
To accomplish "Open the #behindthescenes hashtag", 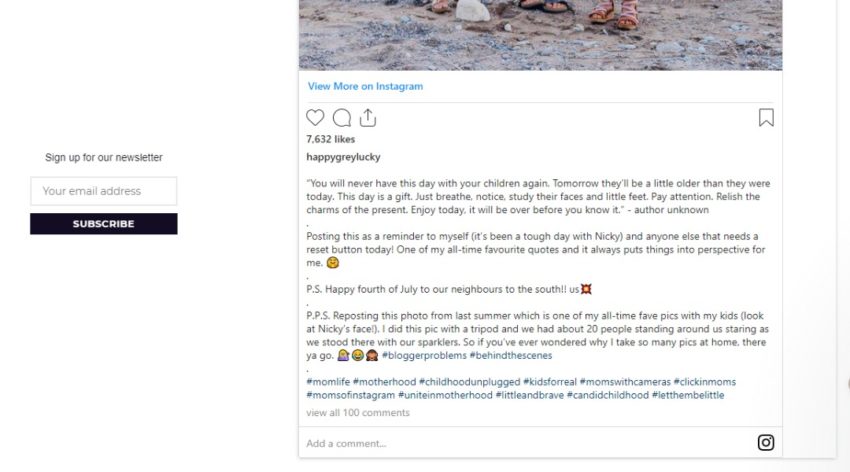I will click(x=512, y=355).
